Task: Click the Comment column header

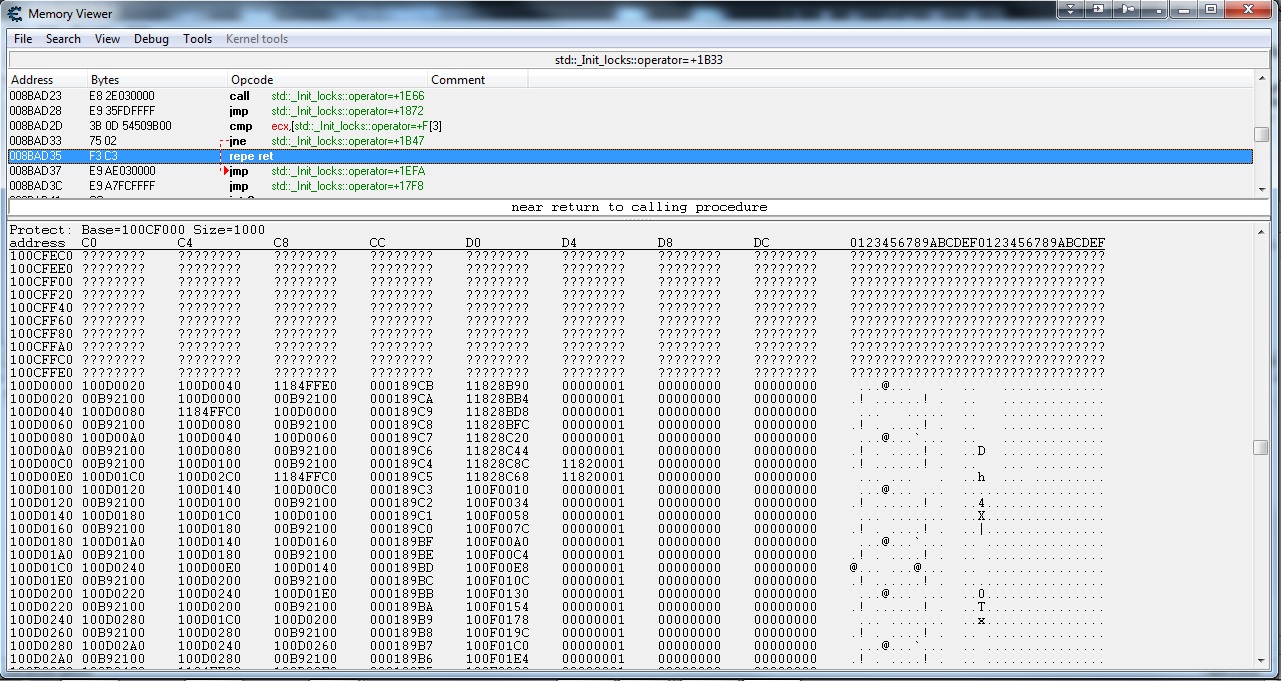Action: (458, 80)
